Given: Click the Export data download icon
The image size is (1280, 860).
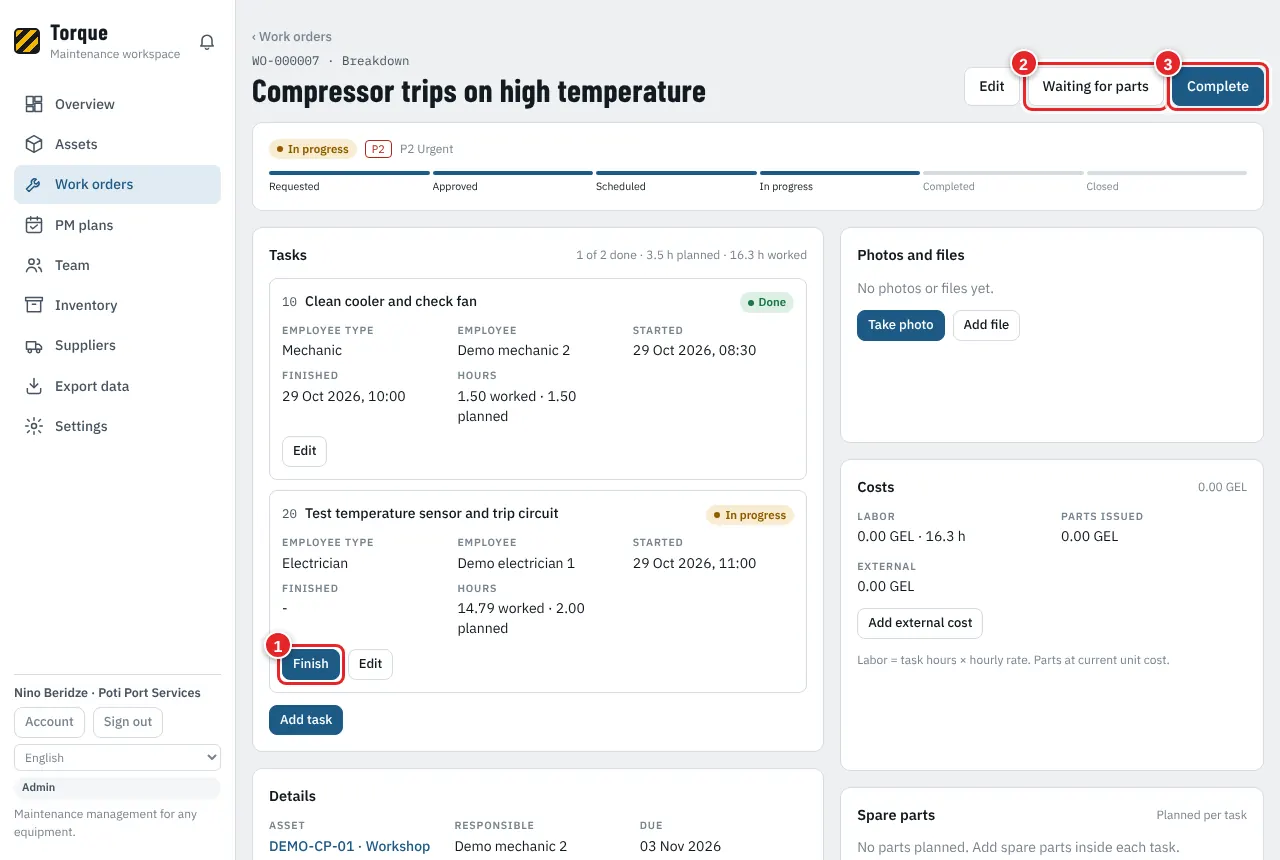Looking at the screenshot, I should [x=34, y=386].
